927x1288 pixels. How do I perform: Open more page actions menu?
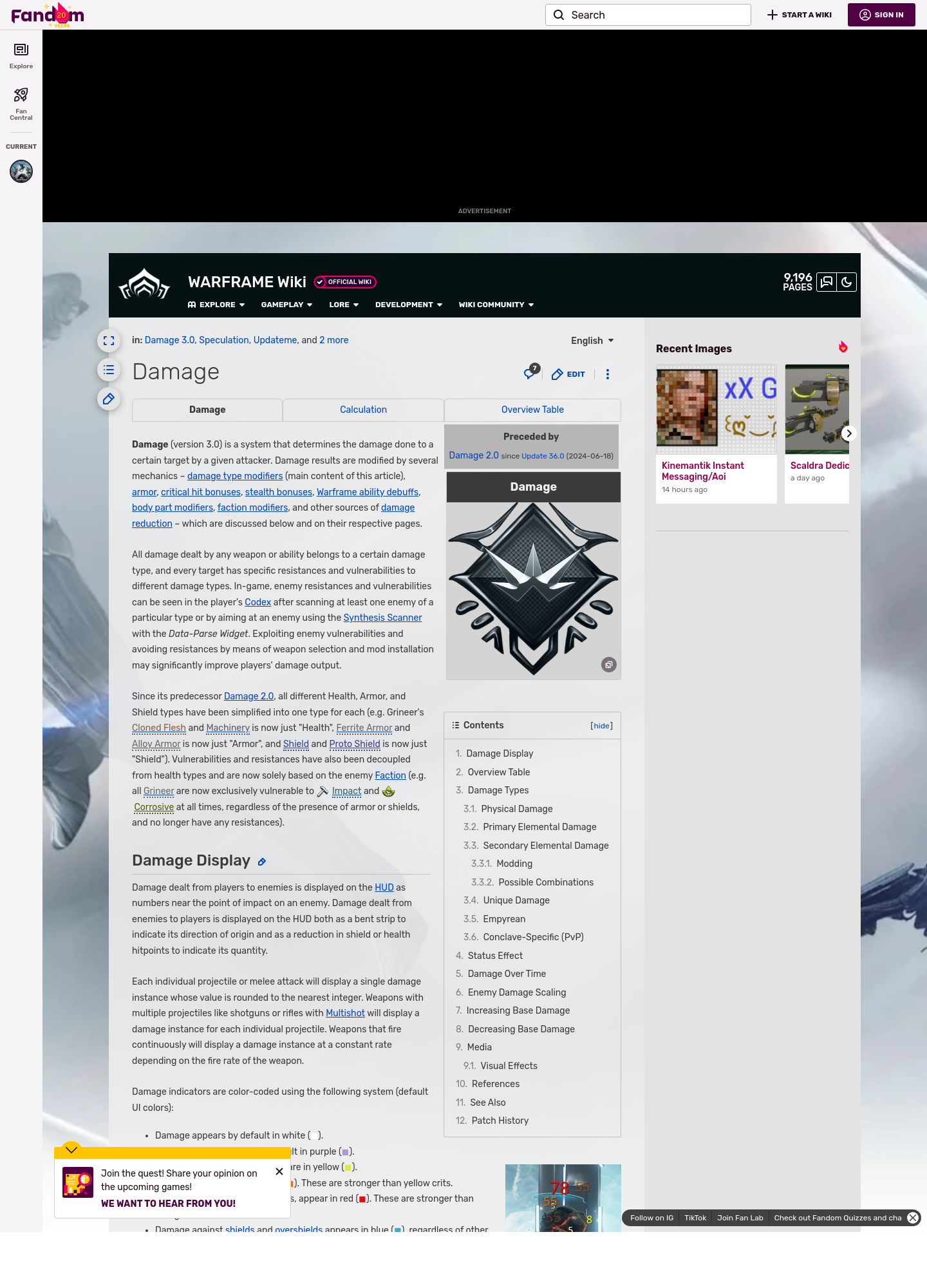[x=608, y=374]
